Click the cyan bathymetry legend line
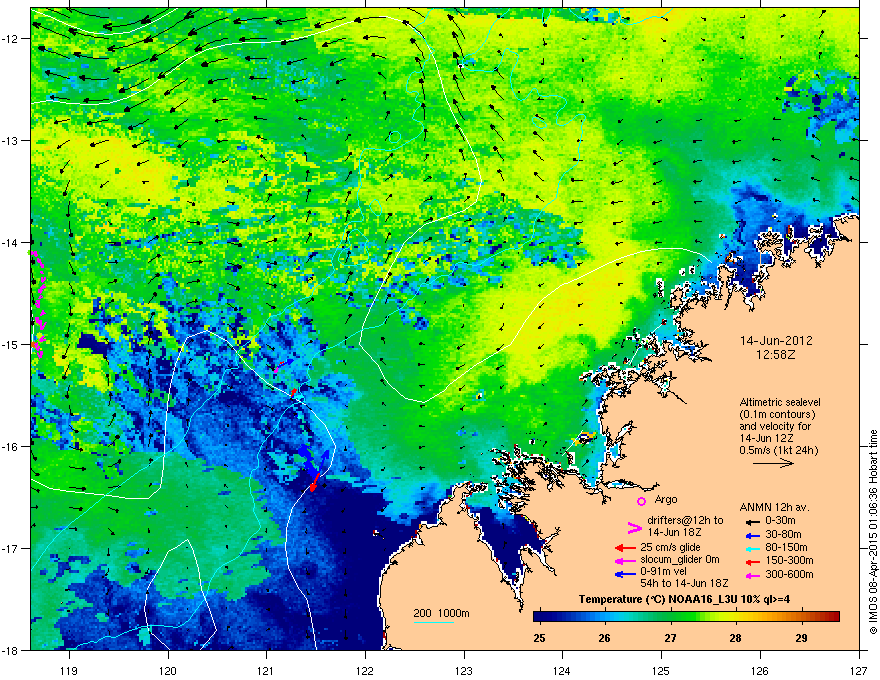 pos(434,623)
